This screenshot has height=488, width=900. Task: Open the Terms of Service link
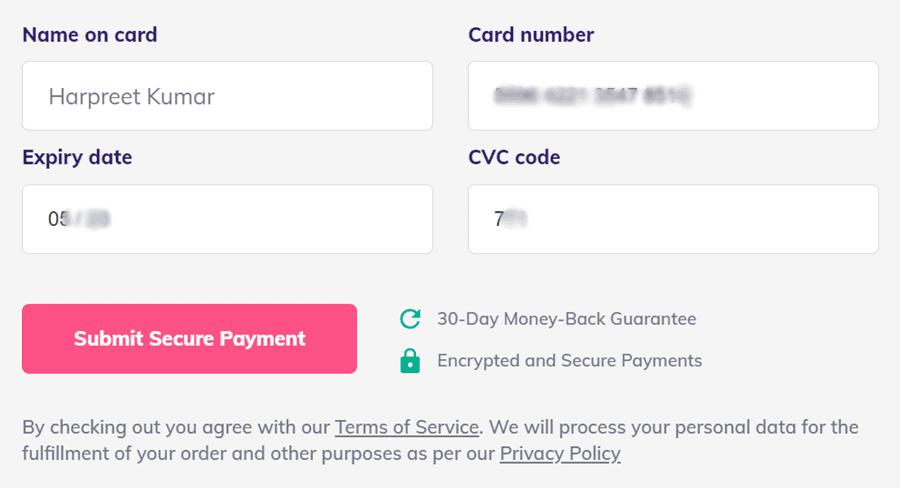click(x=407, y=427)
